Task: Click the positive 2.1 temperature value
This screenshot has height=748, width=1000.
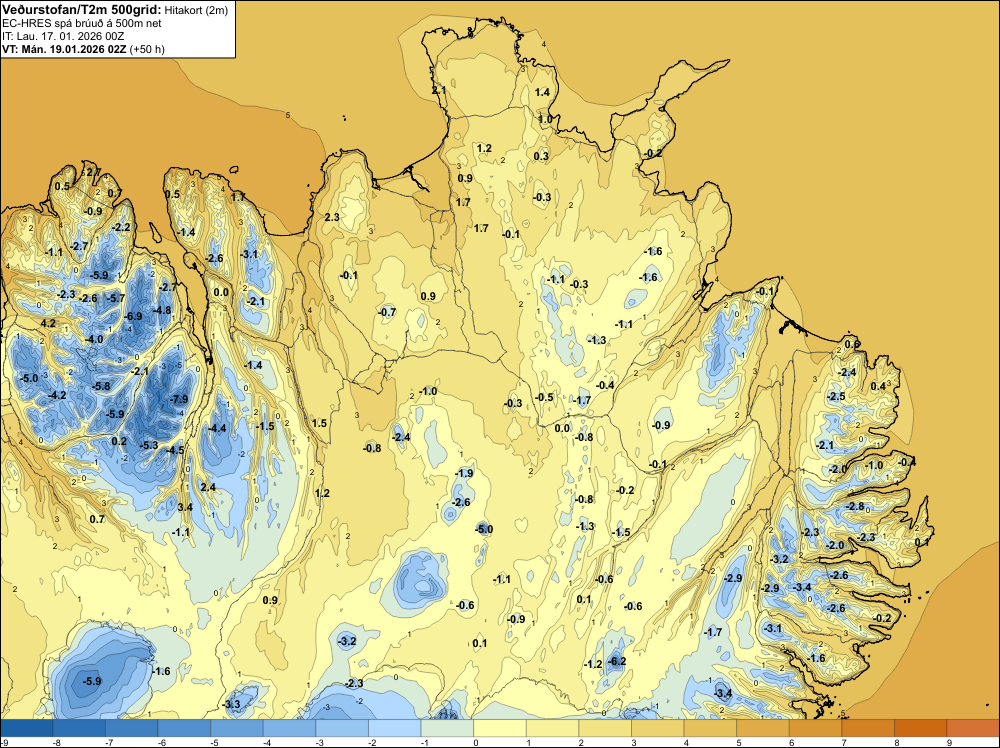Action: 439,91
